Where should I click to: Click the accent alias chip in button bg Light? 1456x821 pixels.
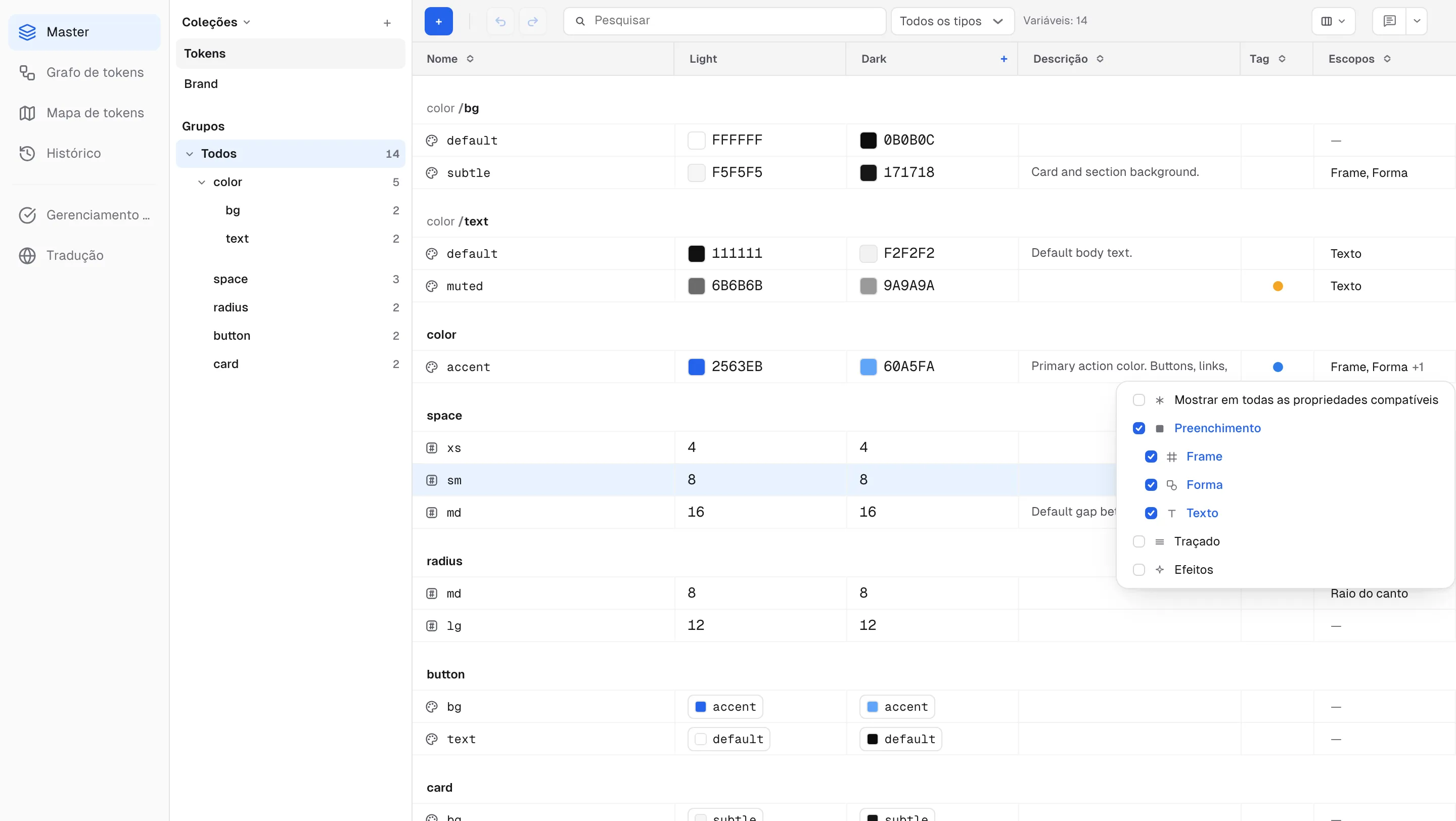725,707
